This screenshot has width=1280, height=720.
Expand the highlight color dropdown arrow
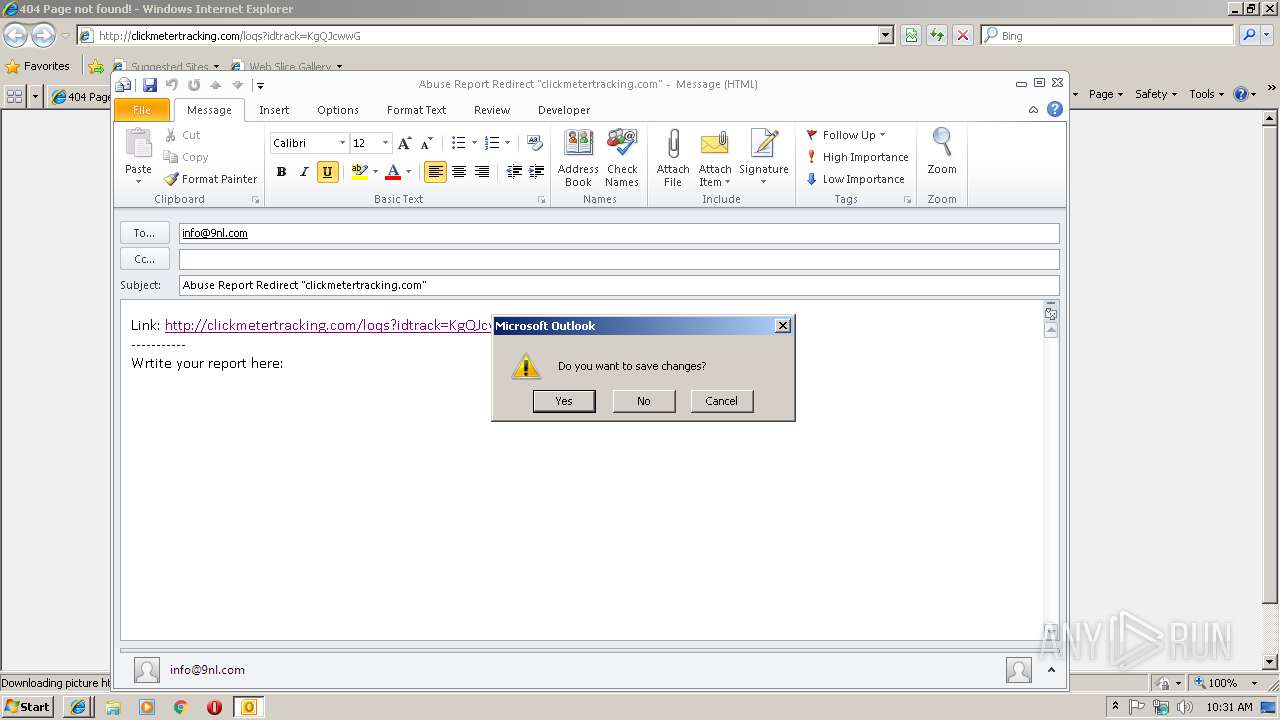(375, 172)
